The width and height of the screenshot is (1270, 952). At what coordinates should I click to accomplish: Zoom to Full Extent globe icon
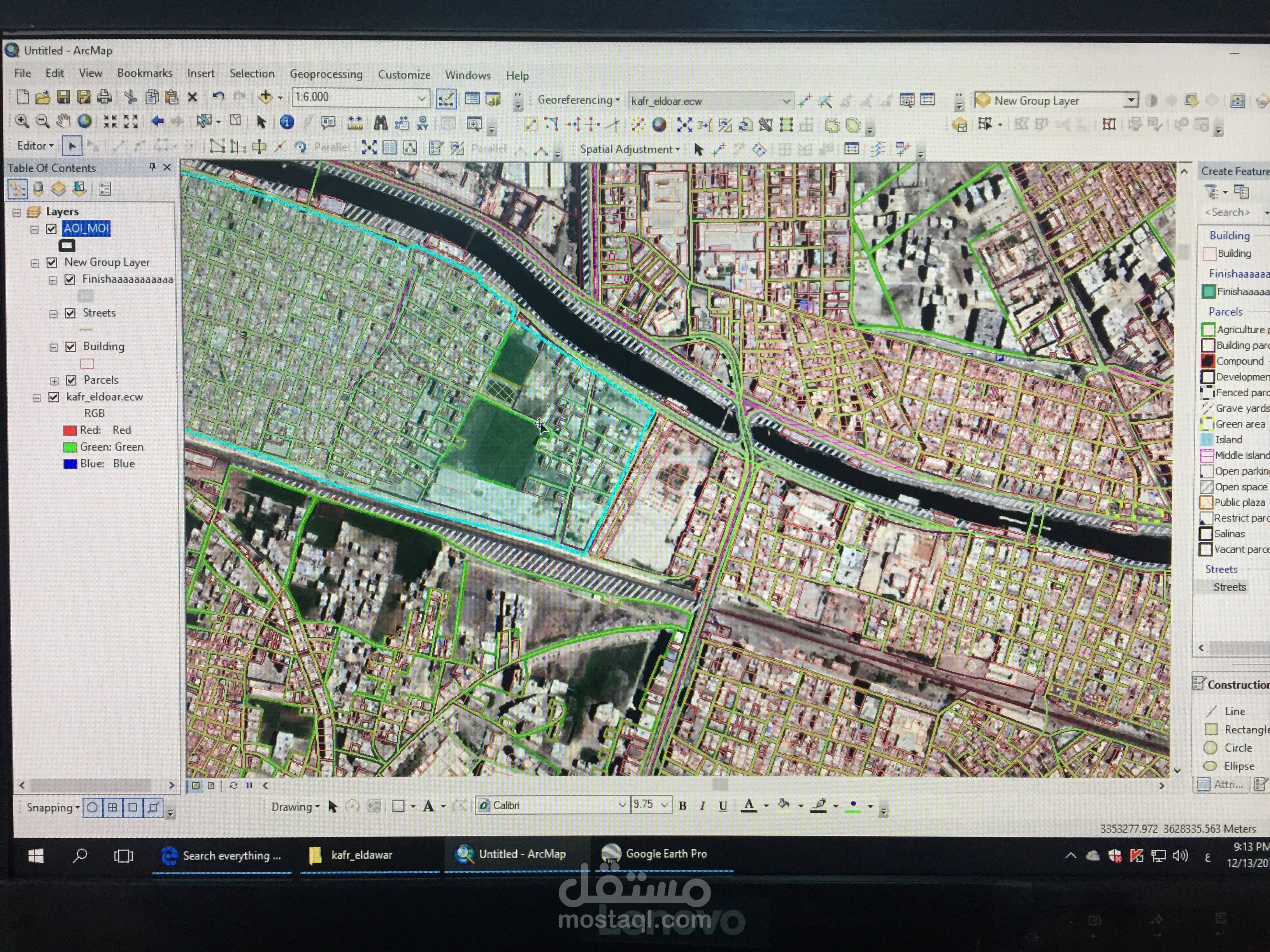pyautogui.click(x=84, y=121)
